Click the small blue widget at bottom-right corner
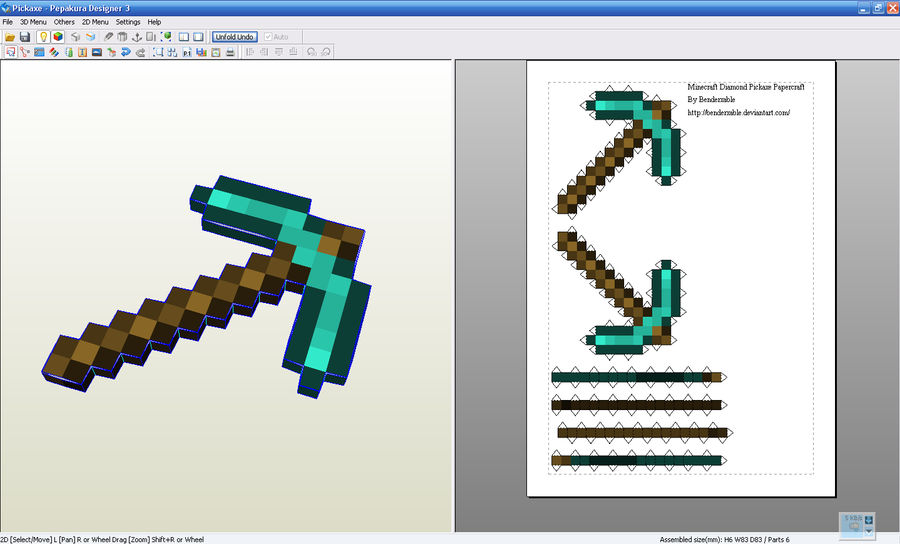 (x=856, y=525)
